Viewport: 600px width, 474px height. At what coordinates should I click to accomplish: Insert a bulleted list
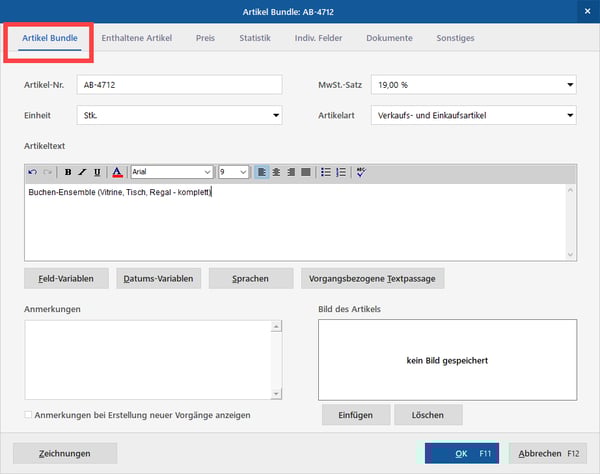pos(326,172)
